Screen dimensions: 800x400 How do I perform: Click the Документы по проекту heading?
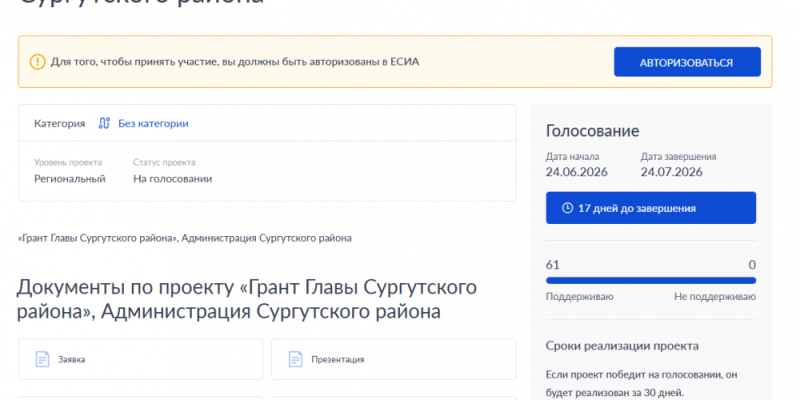[247, 299]
